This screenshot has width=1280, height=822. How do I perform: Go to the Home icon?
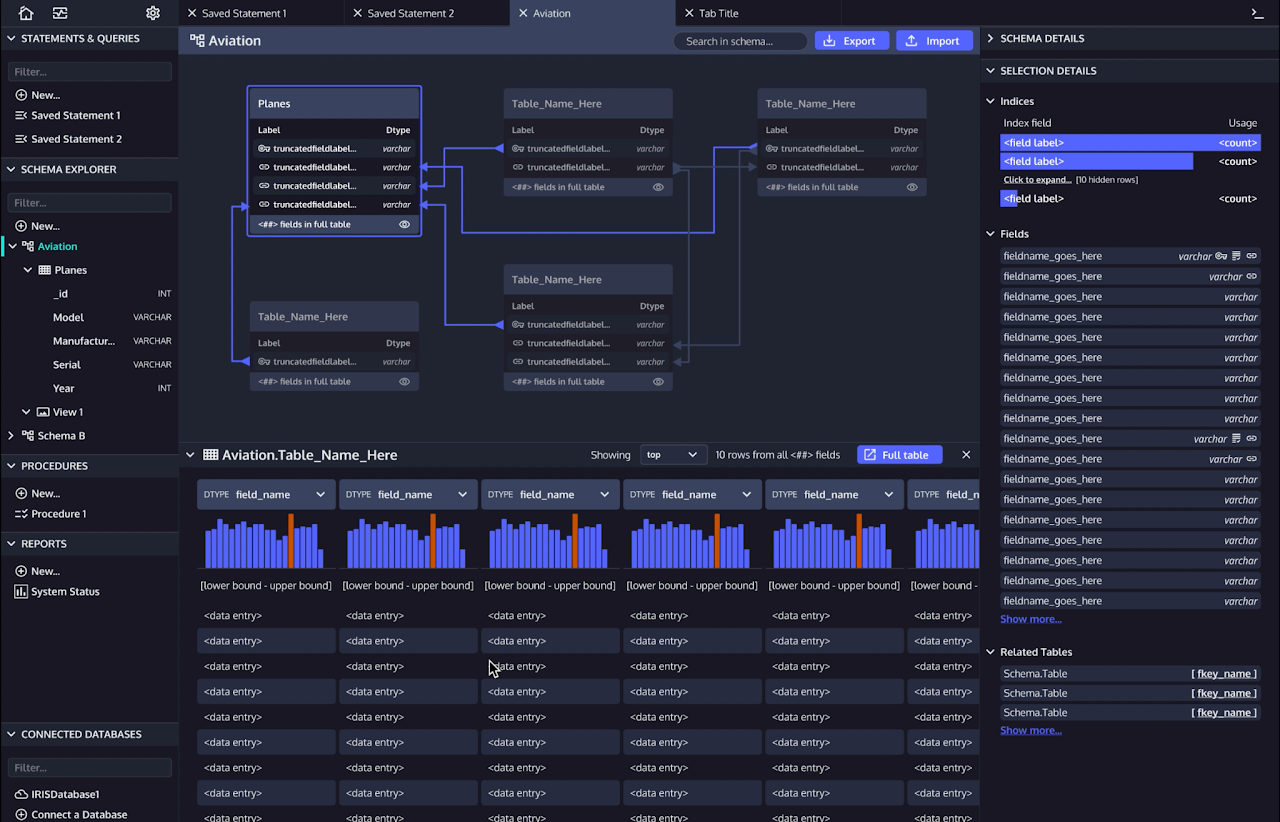(x=26, y=13)
